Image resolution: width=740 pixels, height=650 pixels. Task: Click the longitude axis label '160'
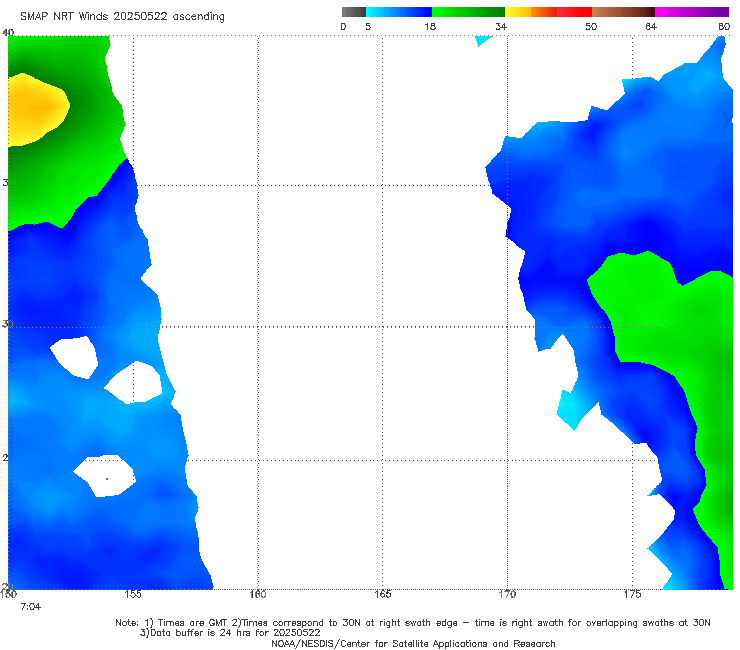click(x=258, y=594)
